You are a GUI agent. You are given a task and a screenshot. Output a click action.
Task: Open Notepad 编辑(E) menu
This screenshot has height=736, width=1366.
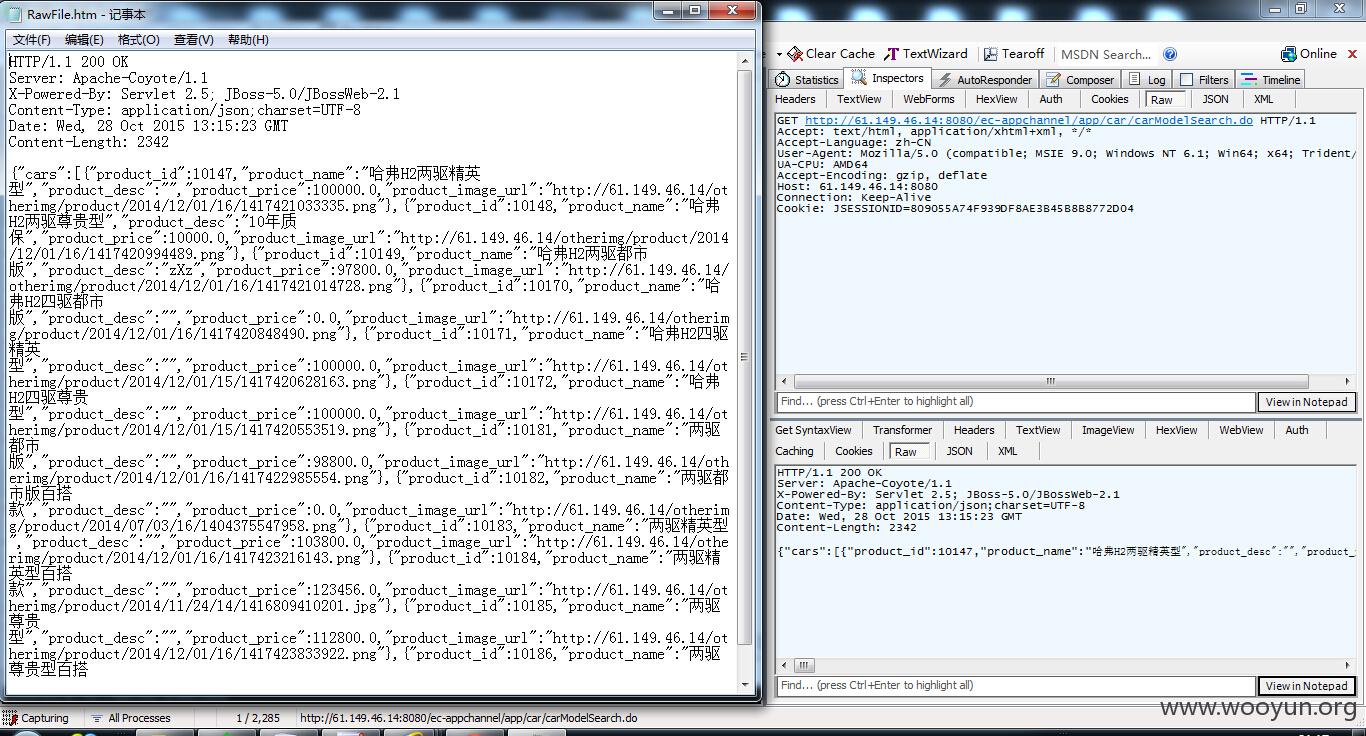tap(84, 40)
